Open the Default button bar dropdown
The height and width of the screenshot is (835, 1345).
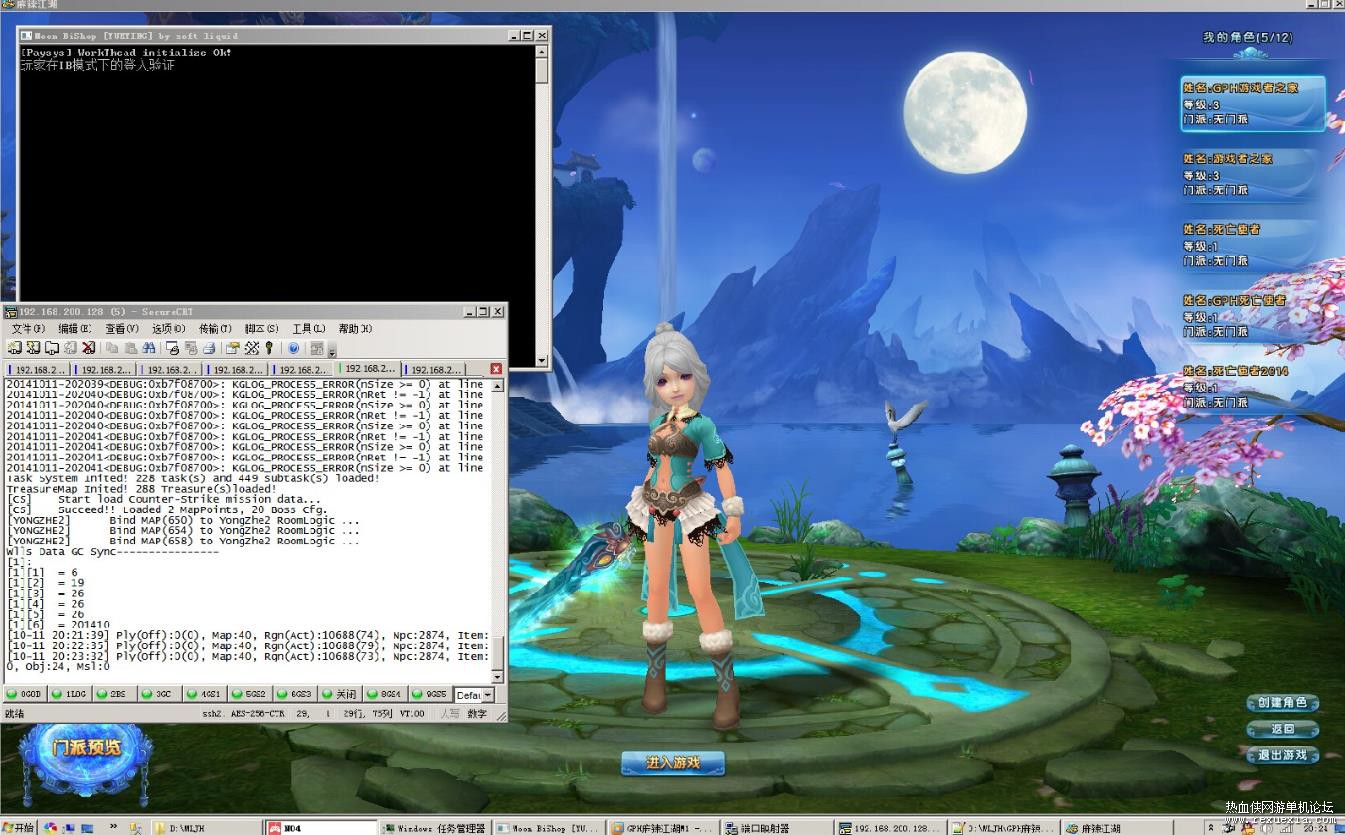click(488, 695)
